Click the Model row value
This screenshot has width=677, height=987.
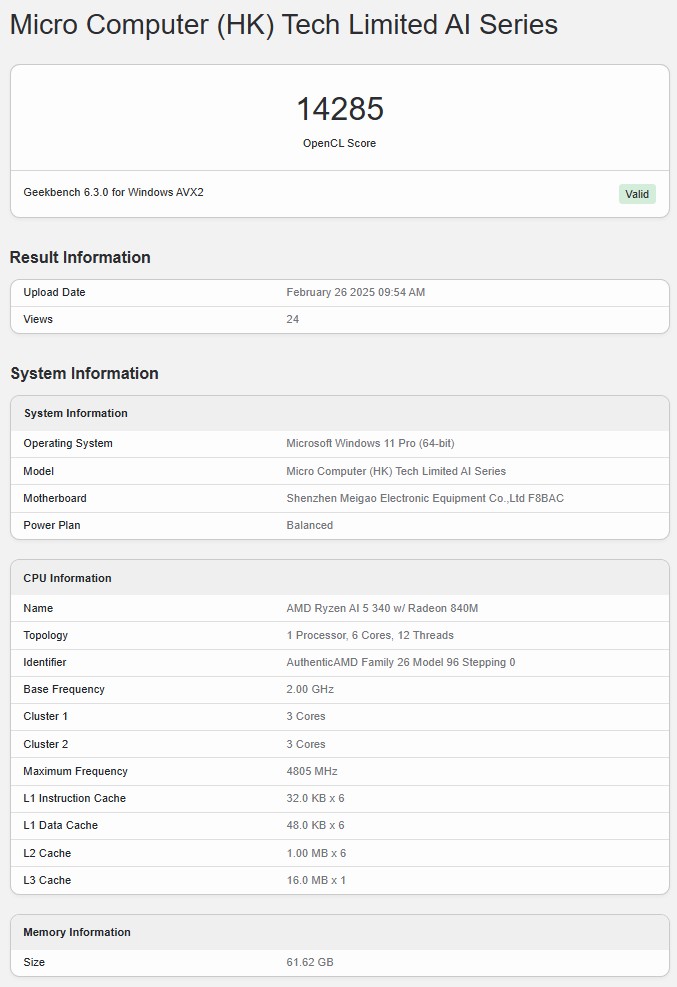[x=396, y=471]
